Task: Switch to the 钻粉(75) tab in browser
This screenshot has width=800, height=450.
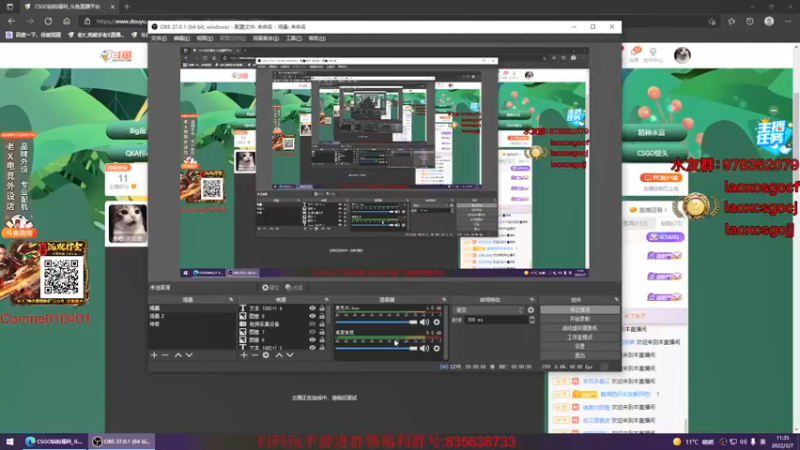Action: [x=671, y=223]
